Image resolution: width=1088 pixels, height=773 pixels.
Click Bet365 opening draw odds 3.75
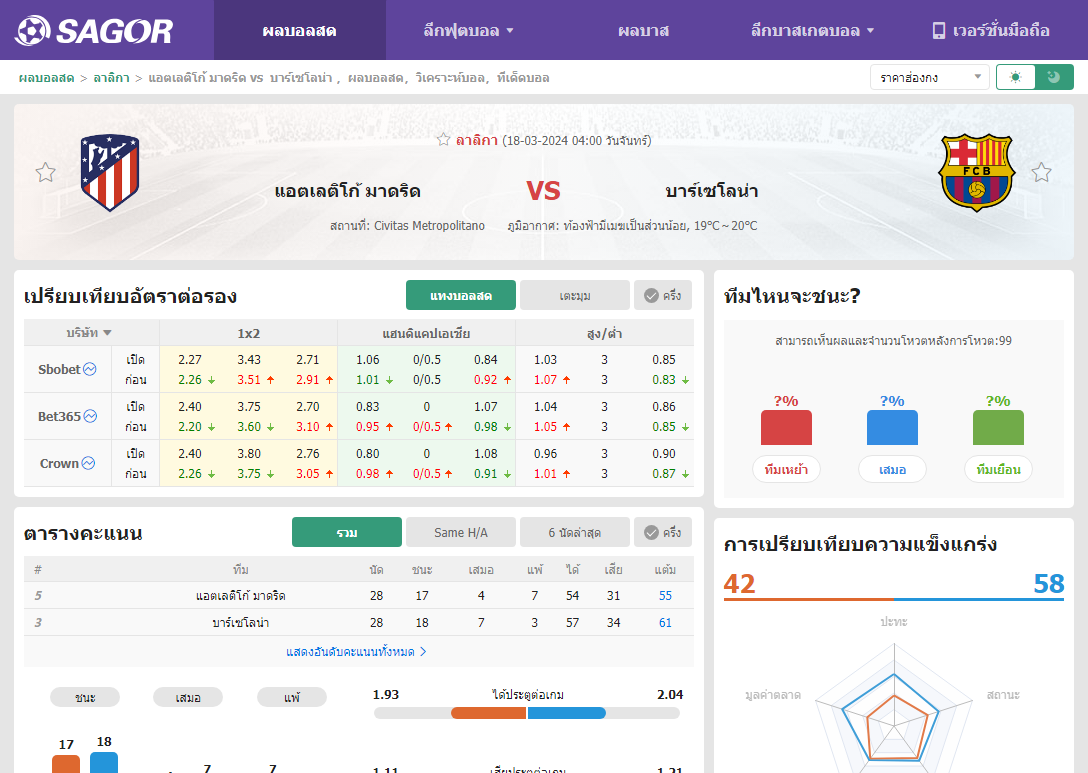tap(249, 407)
